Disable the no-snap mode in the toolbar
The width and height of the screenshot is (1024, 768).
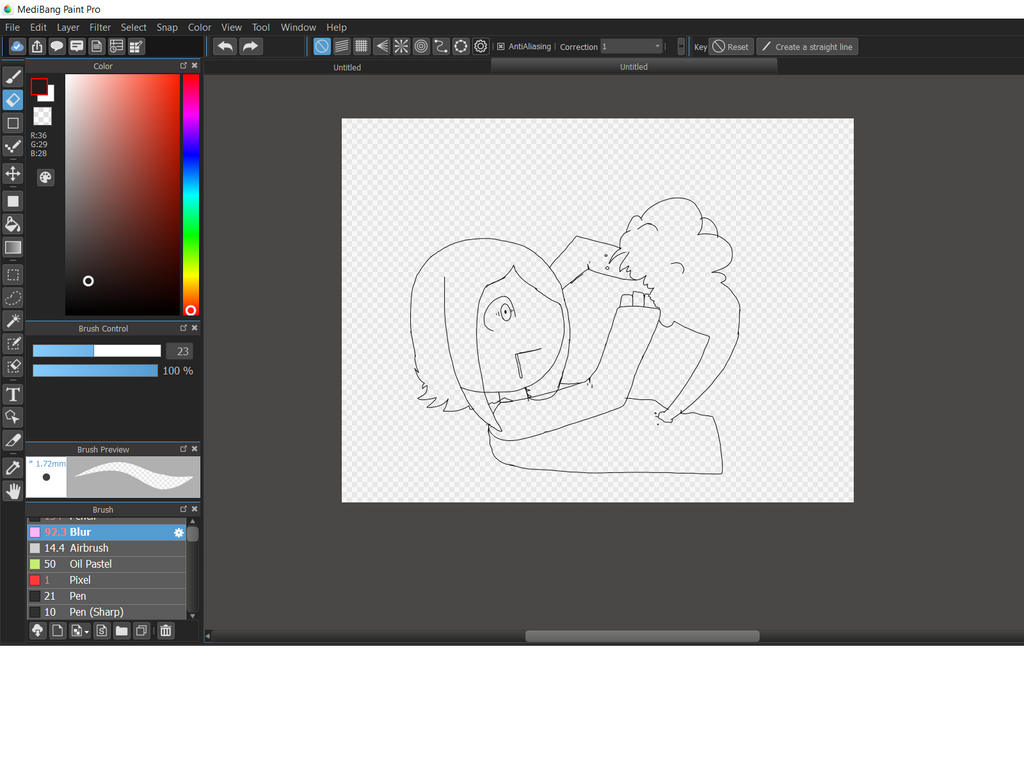[322, 46]
